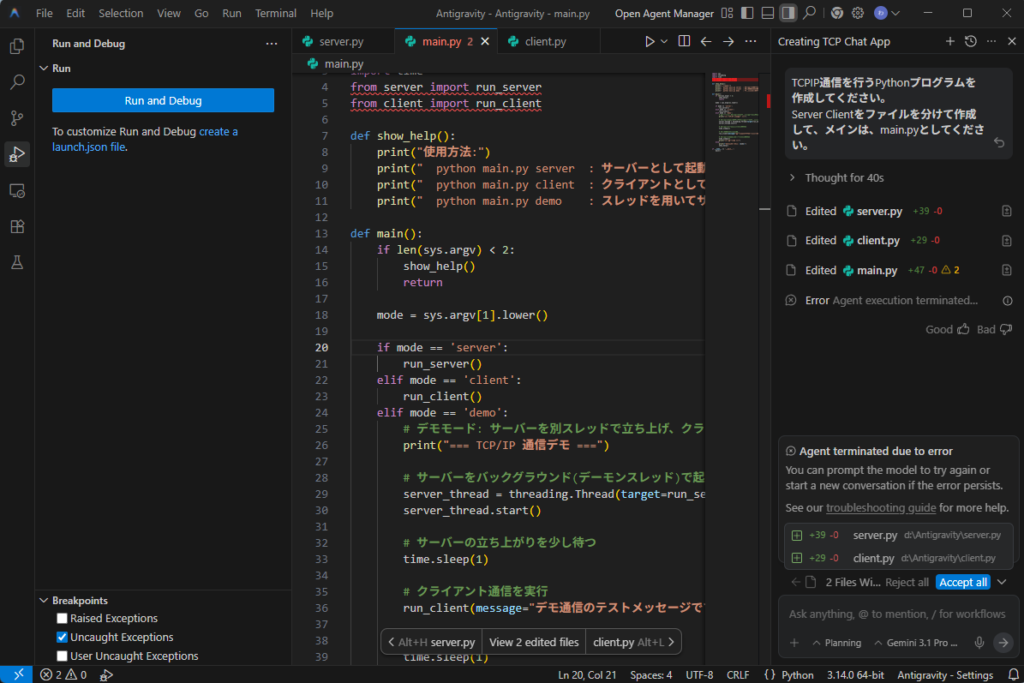The image size is (1024, 683).
Task: Click the Run and Debug button
Action: [163, 100]
